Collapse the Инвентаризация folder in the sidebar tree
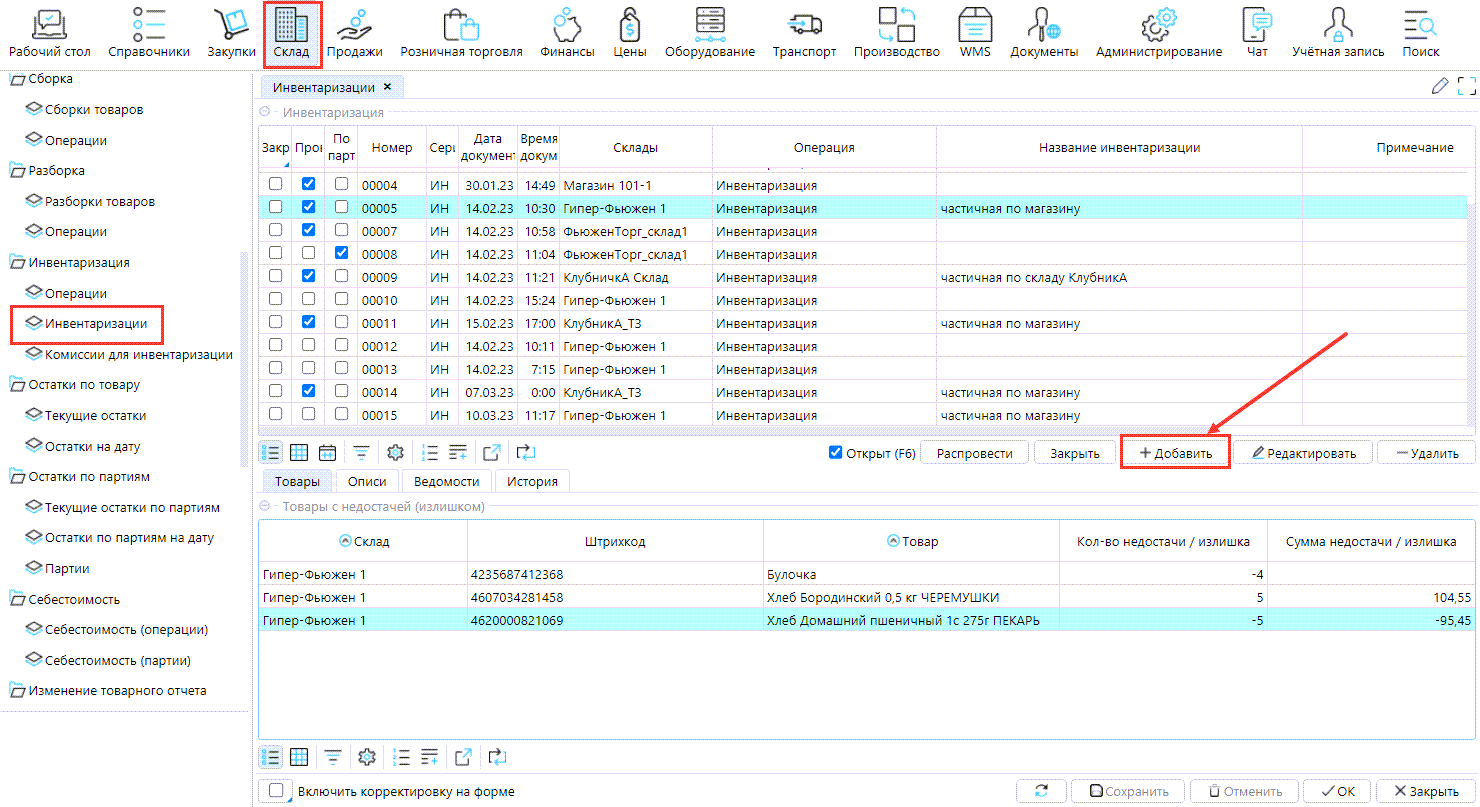 click(17, 263)
